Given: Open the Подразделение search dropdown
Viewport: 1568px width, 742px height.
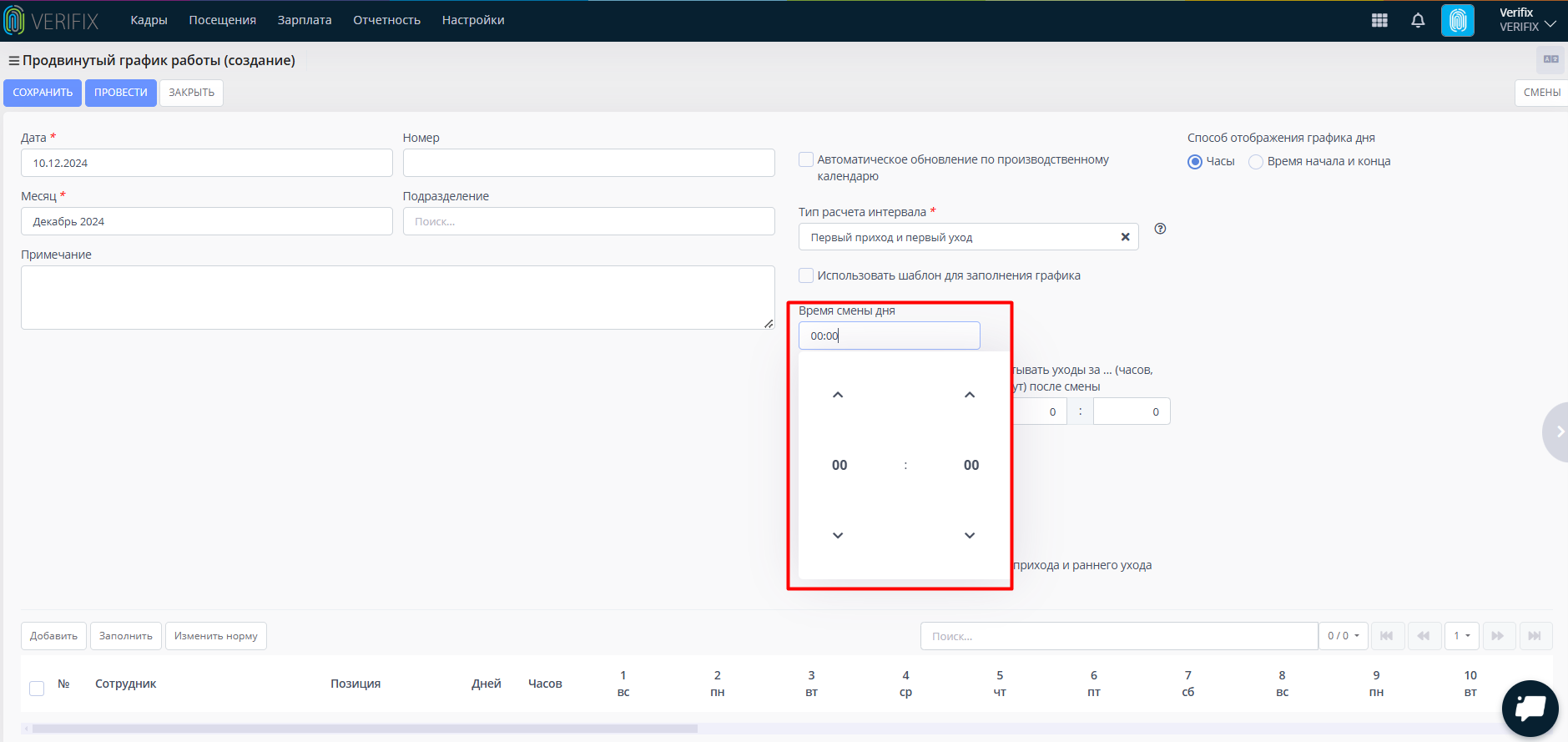Looking at the screenshot, I should (x=588, y=221).
